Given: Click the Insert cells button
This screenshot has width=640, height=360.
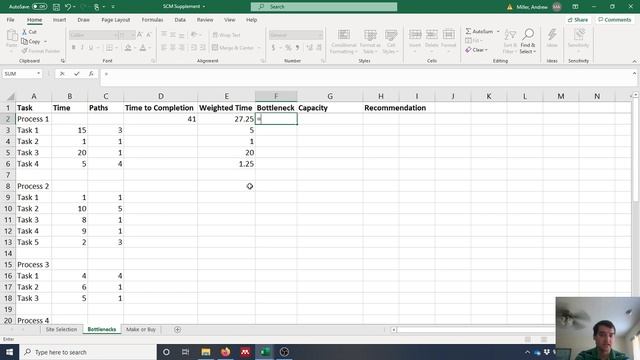Looking at the screenshot, I should pyautogui.click(x=415, y=39).
